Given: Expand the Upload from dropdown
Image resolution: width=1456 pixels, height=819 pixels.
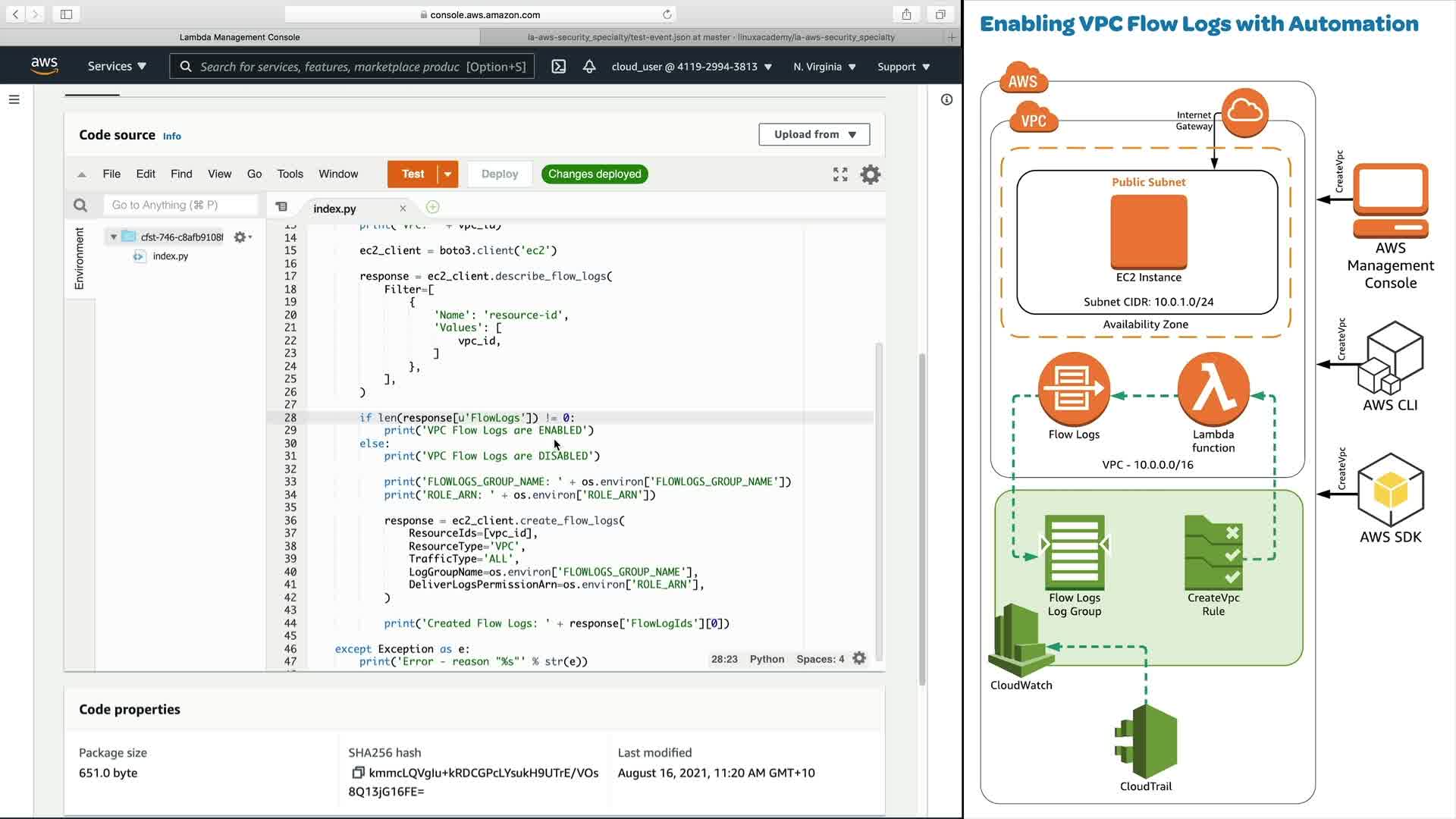Looking at the screenshot, I should coord(814,134).
